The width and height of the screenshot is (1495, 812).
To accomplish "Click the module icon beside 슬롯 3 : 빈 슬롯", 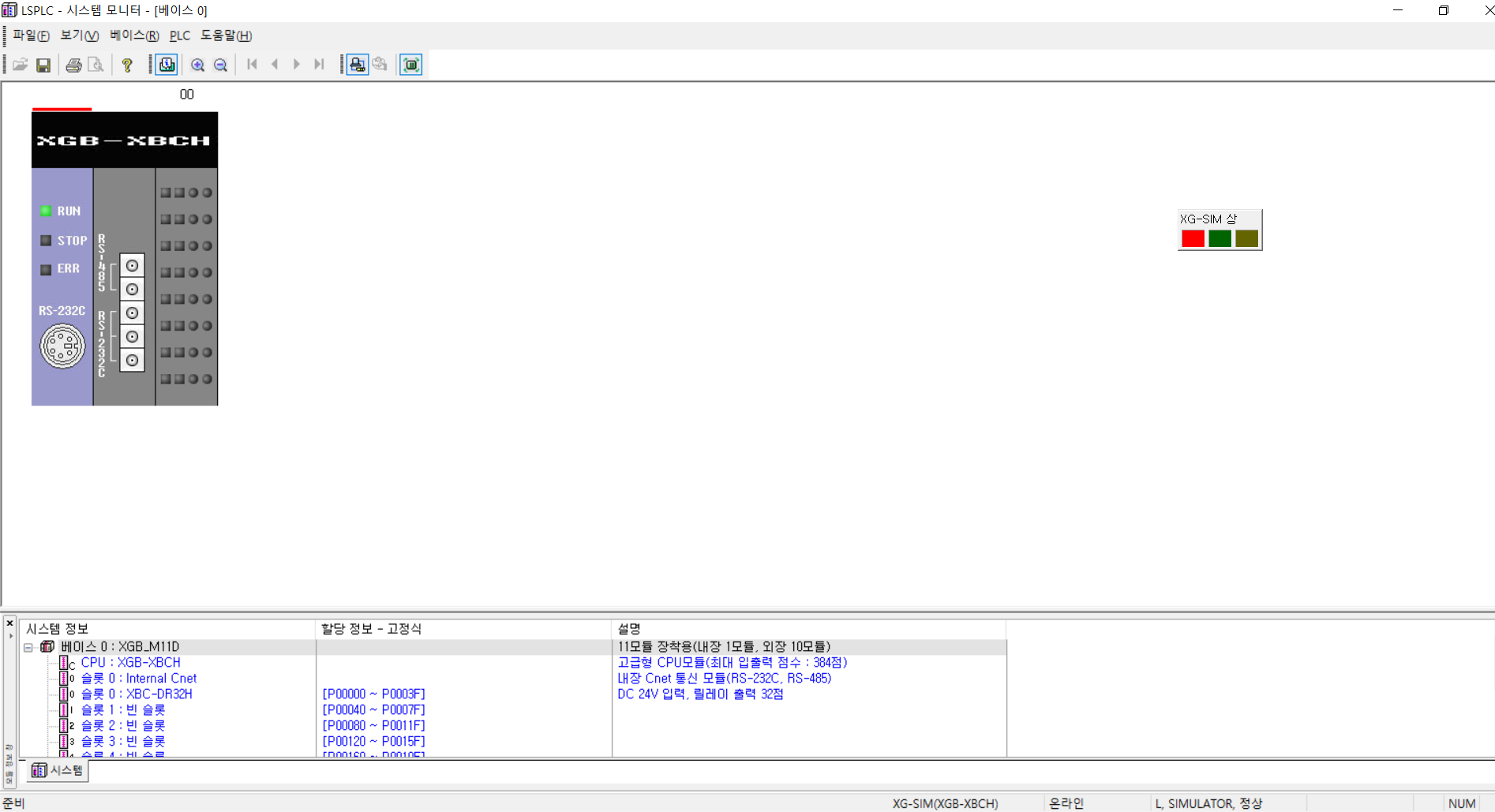I will click(67, 742).
